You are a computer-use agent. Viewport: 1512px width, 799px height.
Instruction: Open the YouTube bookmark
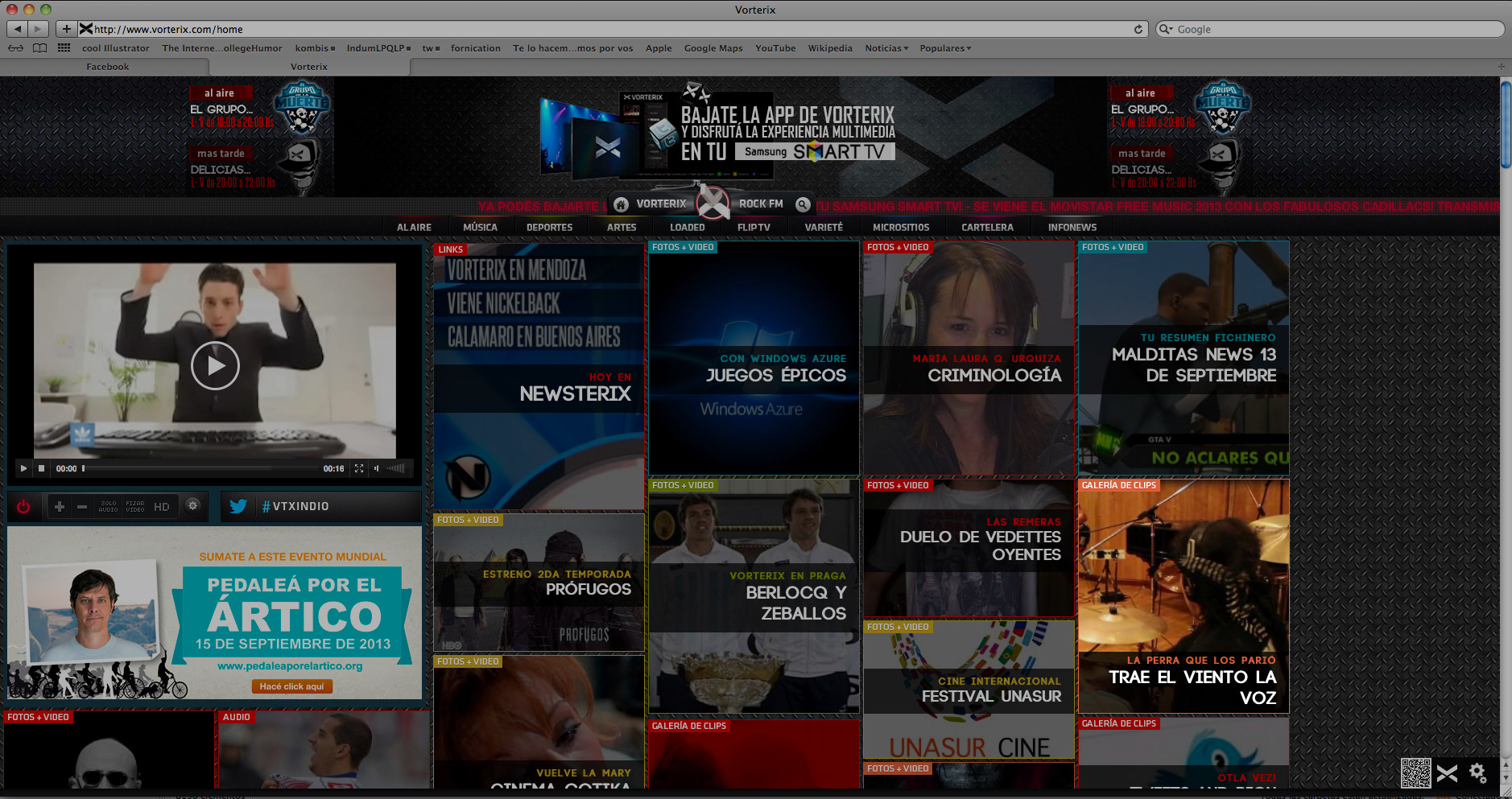click(775, 48)
